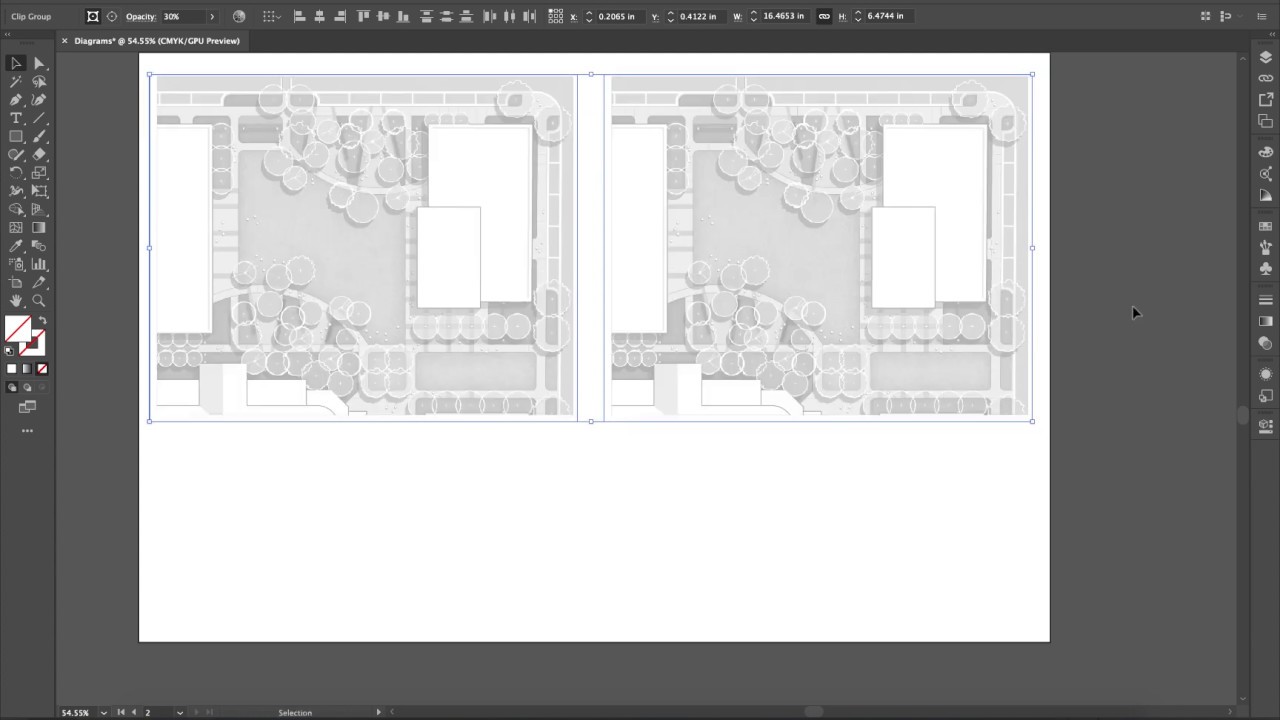Image resolution: width=1280 pixels, height=720 pixels.
Task: Toggle constrain width and height proportions
Action: [x=823, y=16]
